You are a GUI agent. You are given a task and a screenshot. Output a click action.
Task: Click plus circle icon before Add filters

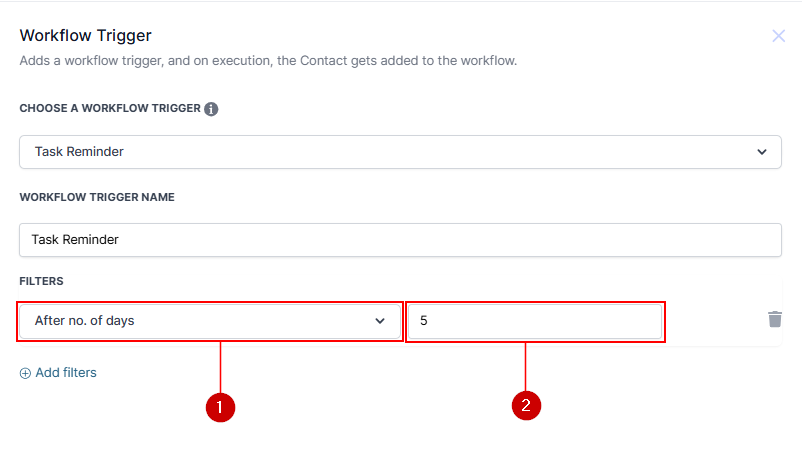(x=25, y=373)
